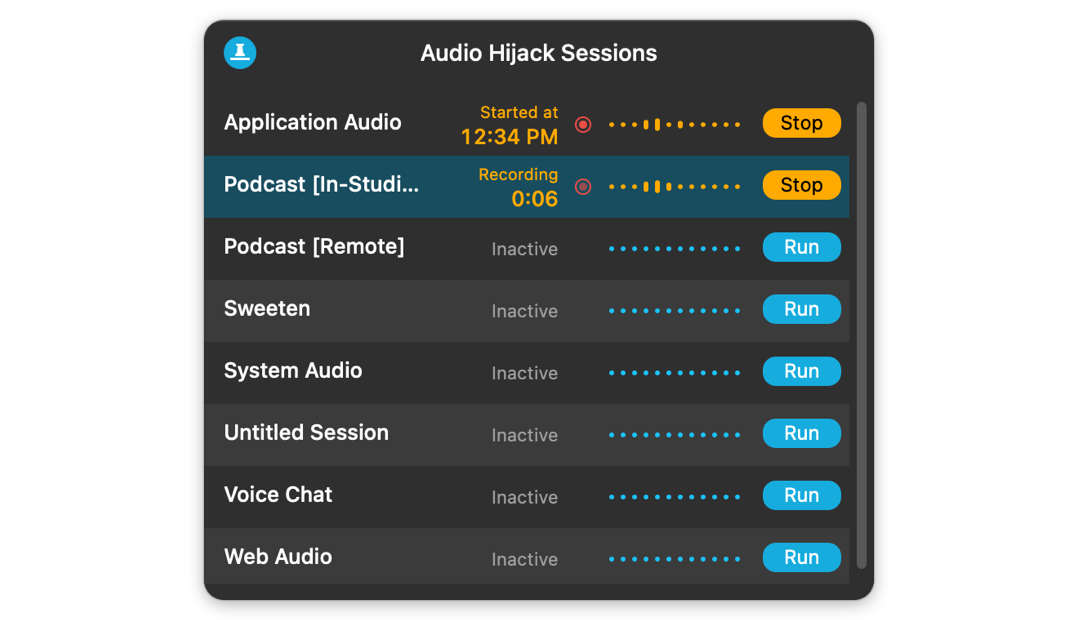Image resolution: width=1080 pixels, height=620 pixels.
Task: Select the Voice Chat session name
Action: 278,495
